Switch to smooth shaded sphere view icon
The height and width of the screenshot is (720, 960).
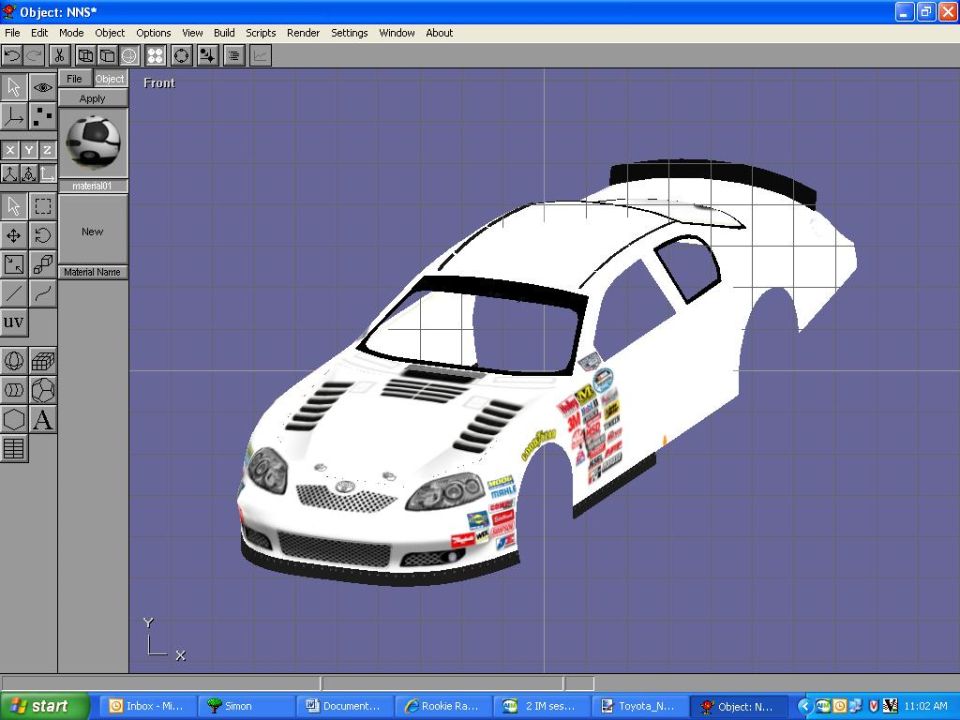[x=129, y=56]
